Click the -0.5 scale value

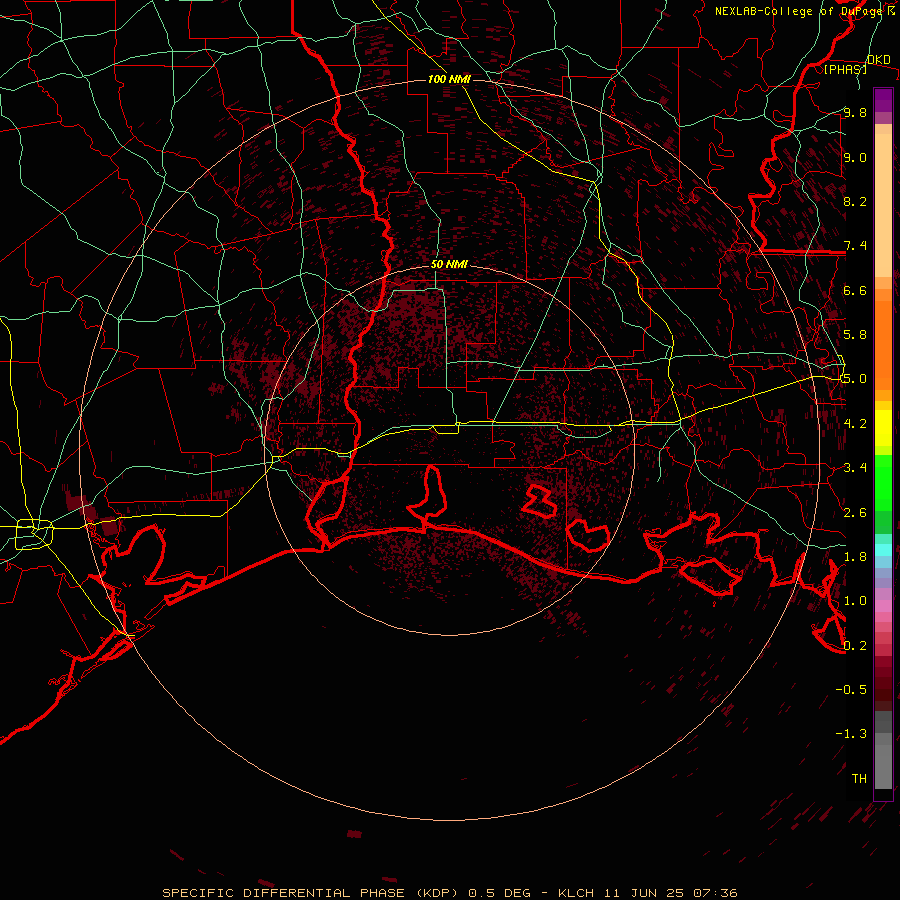851,689
